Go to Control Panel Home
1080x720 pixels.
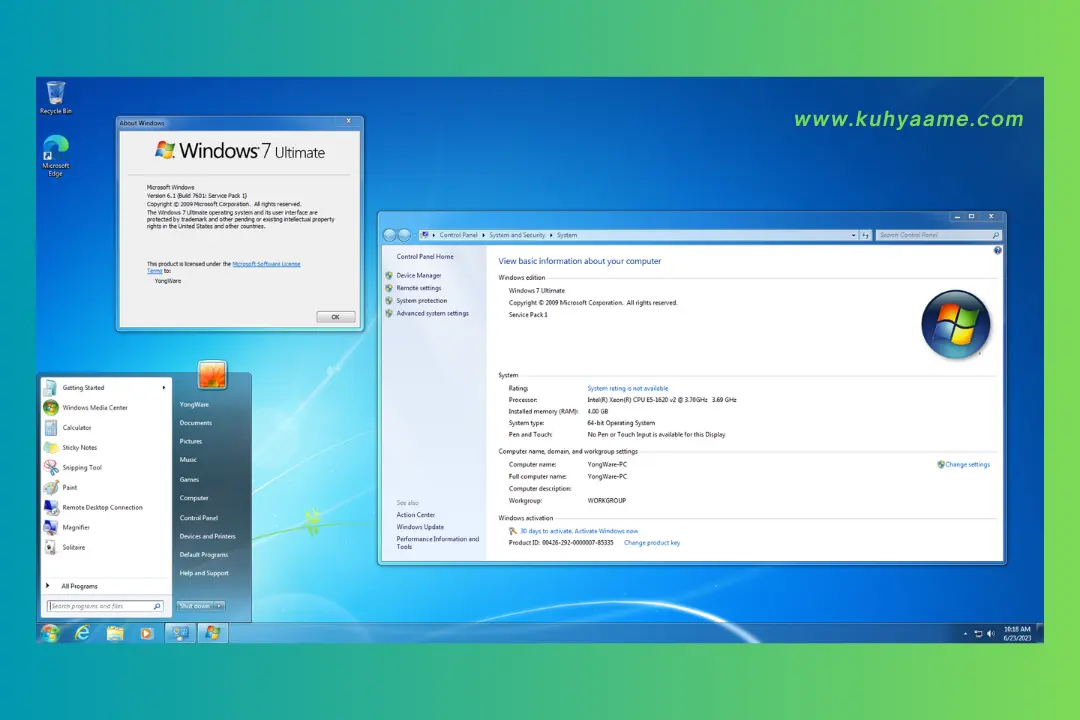click(x=425, y=256)
